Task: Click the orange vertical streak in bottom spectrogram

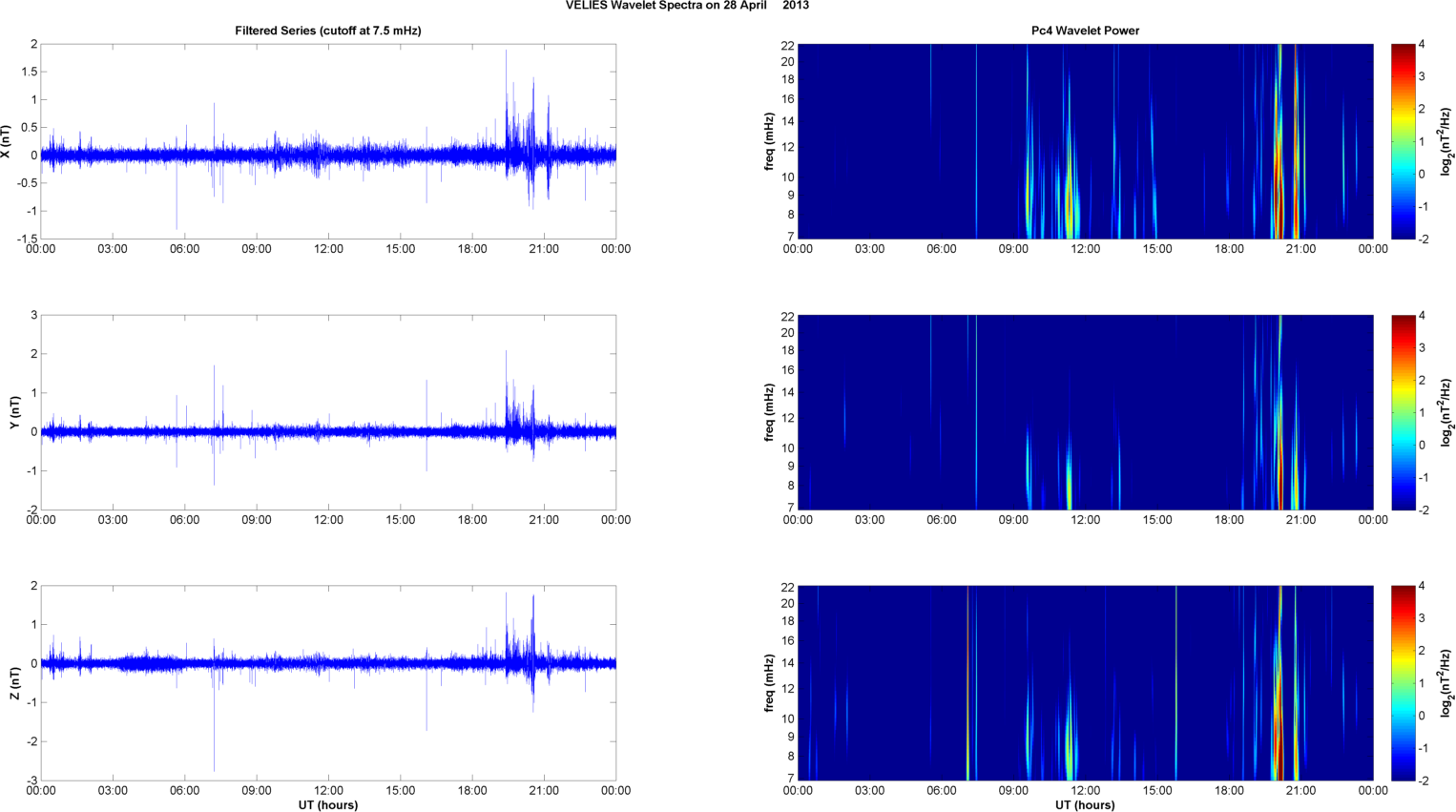Action: (x=967, y=683)
